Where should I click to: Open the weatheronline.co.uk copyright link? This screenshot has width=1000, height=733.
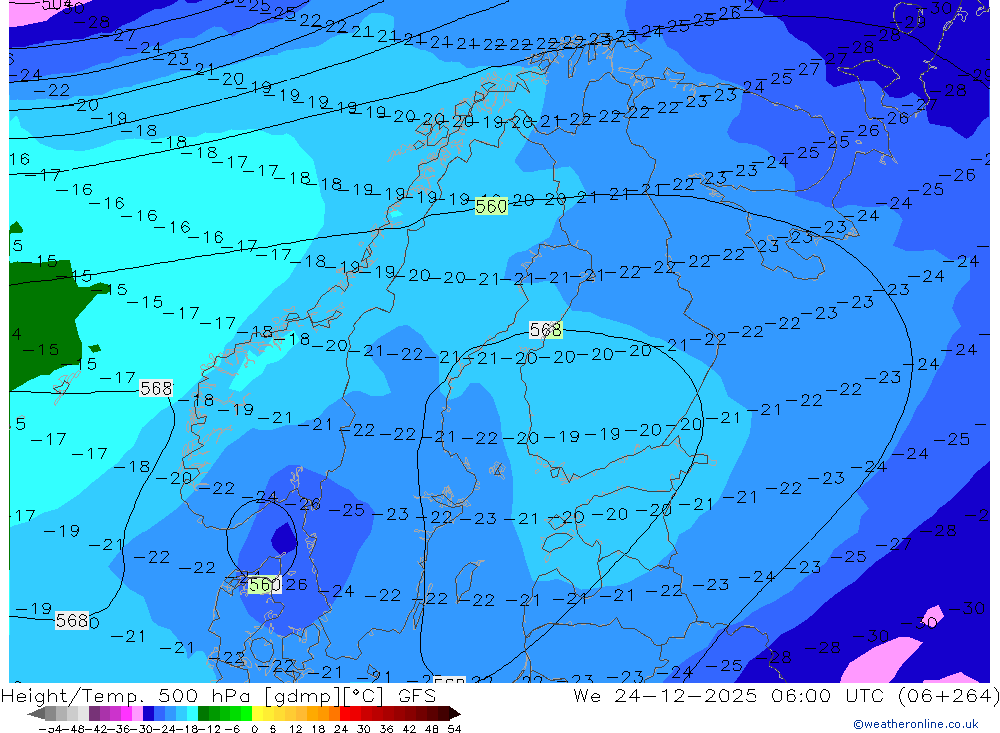(916, 724)
